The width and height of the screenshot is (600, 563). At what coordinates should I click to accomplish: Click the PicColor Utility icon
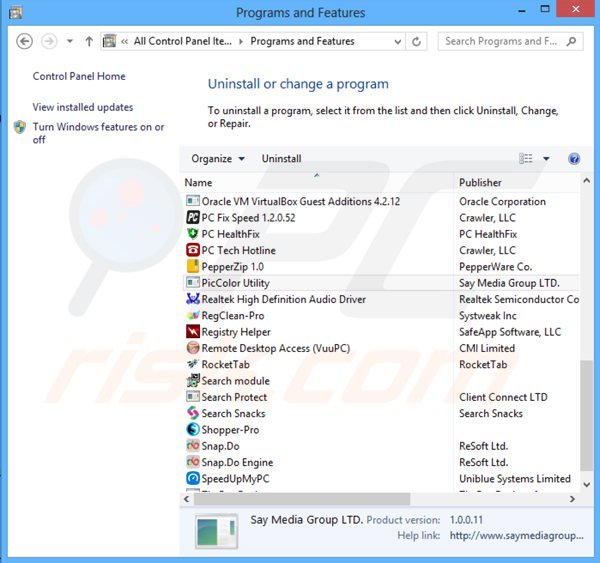point(193,283)
